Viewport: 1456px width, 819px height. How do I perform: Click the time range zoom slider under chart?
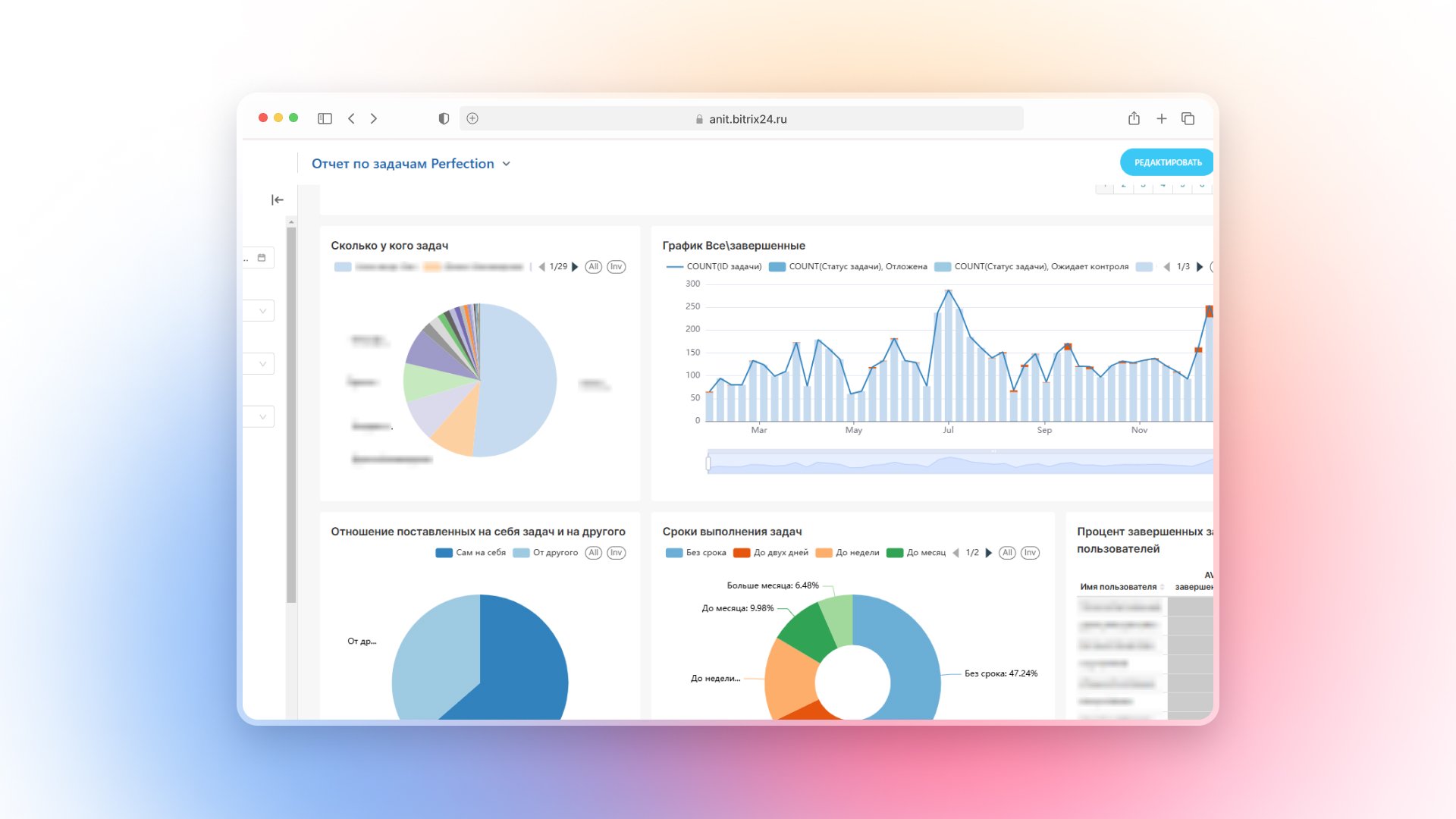959,462
